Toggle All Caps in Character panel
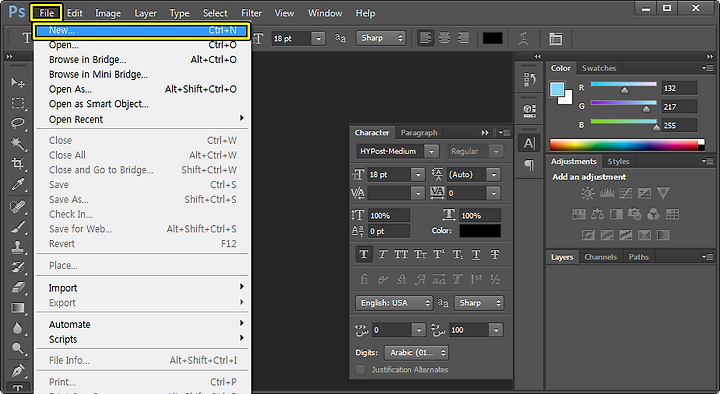Image resolution: width=720 pixels, height=394 pixels. (x=401, y=254)
